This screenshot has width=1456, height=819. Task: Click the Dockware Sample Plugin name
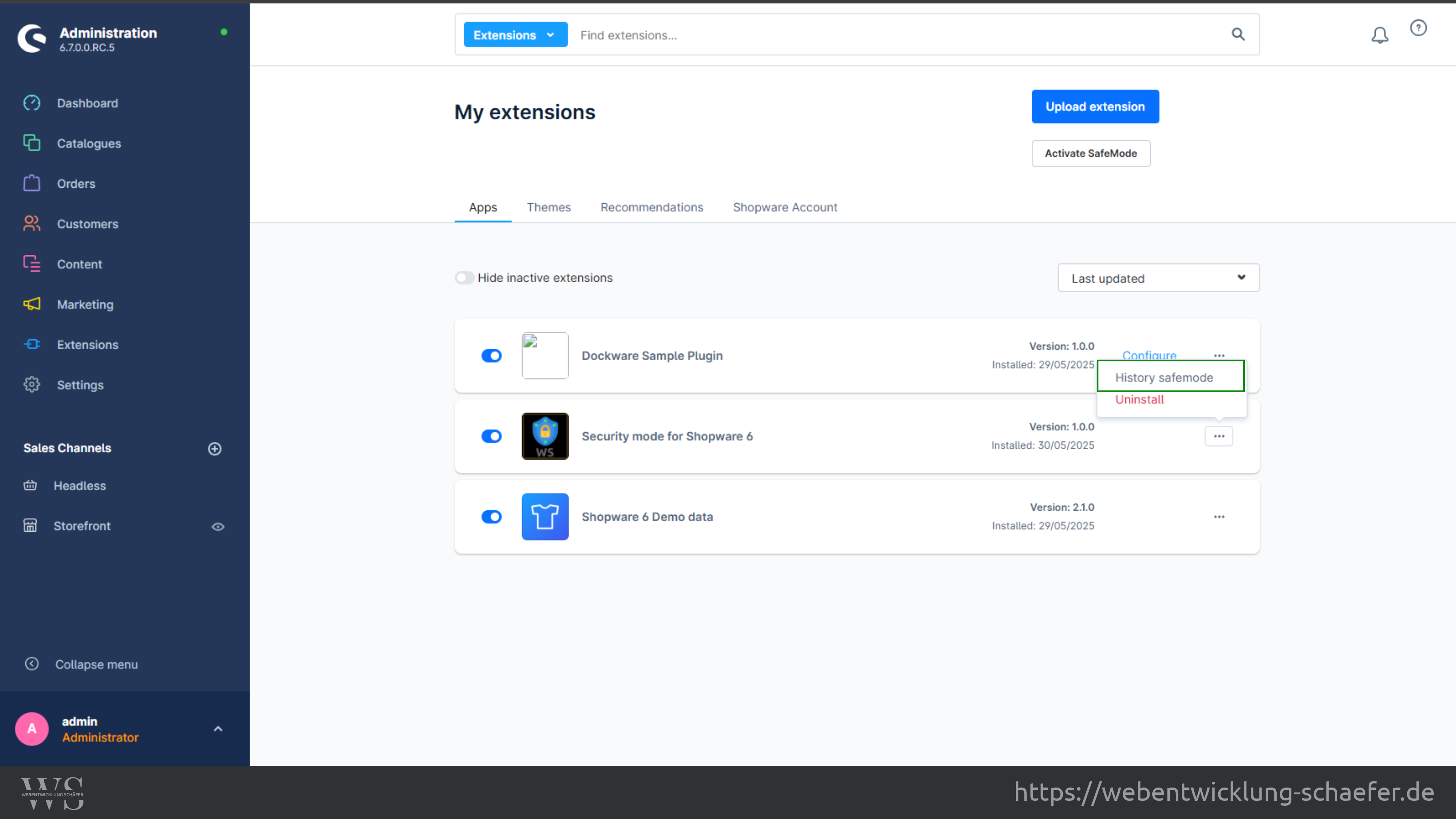pyautogui.click(x=652, y=356)
